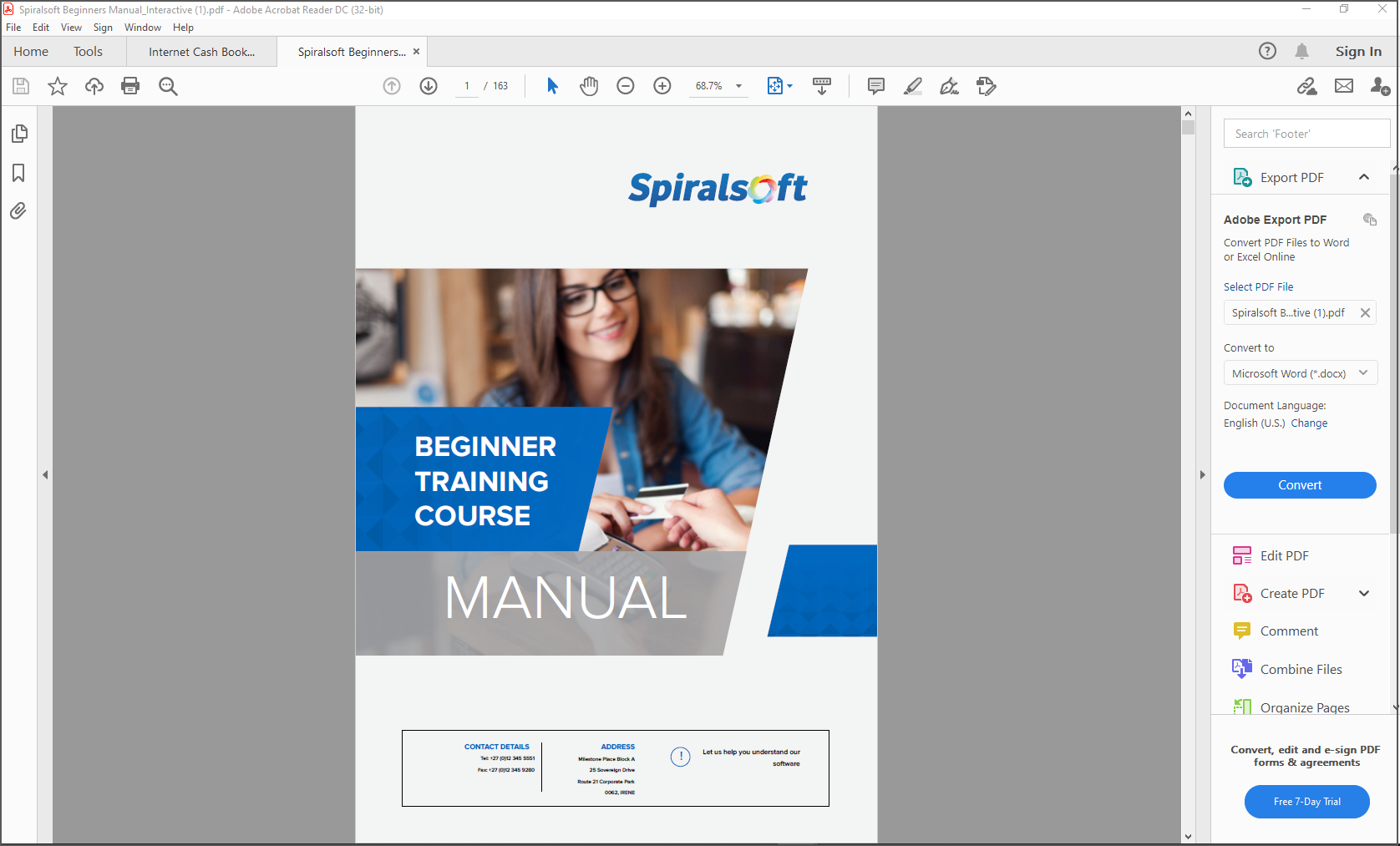Viewport: 1400px width, 846px height.
Task: Open the Combine Files tool
Action: [1300, 669]
